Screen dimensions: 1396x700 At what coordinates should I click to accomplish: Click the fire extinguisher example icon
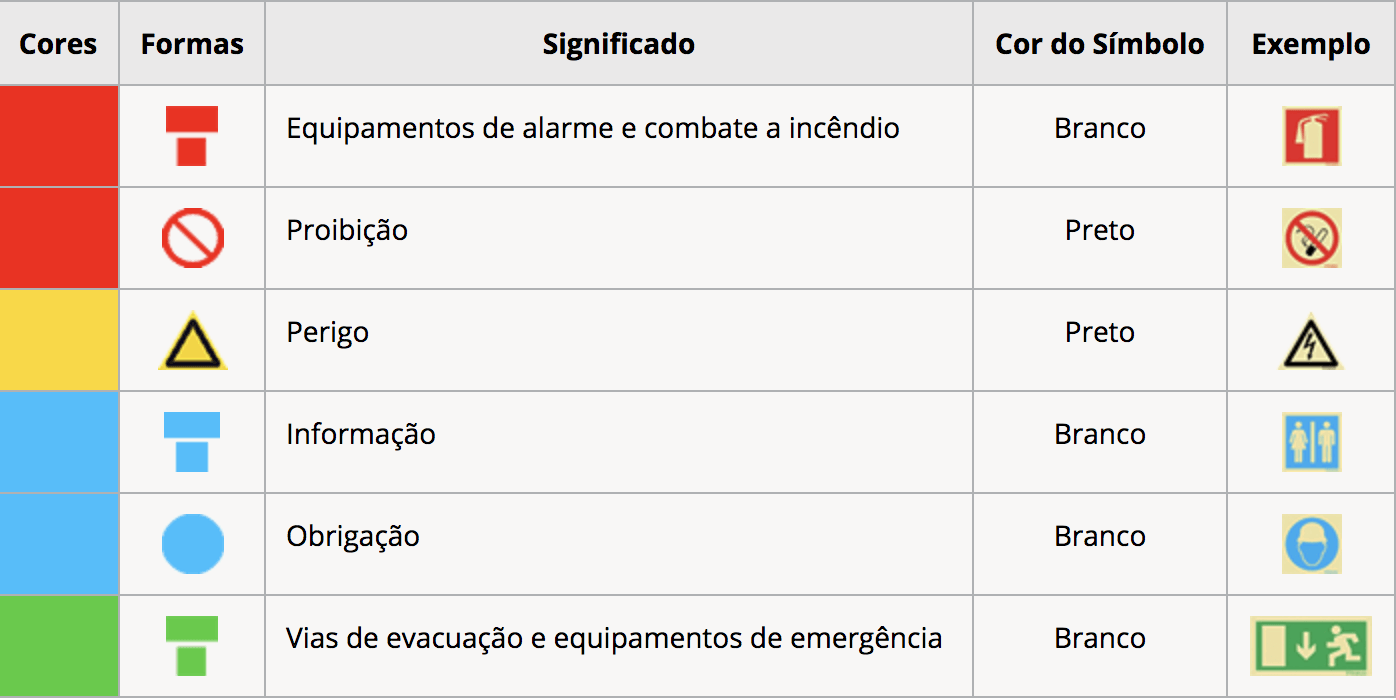coord(1311,136)
